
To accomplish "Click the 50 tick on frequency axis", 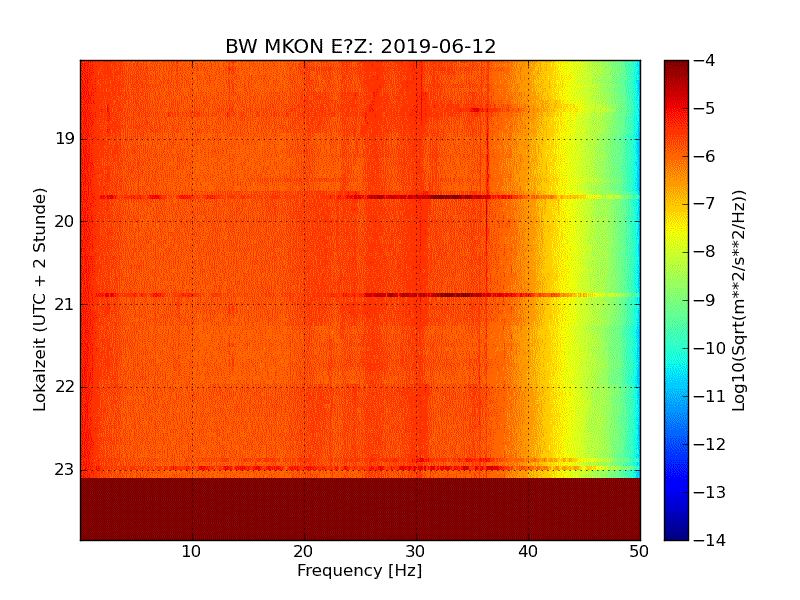I will tap(639, 552).
